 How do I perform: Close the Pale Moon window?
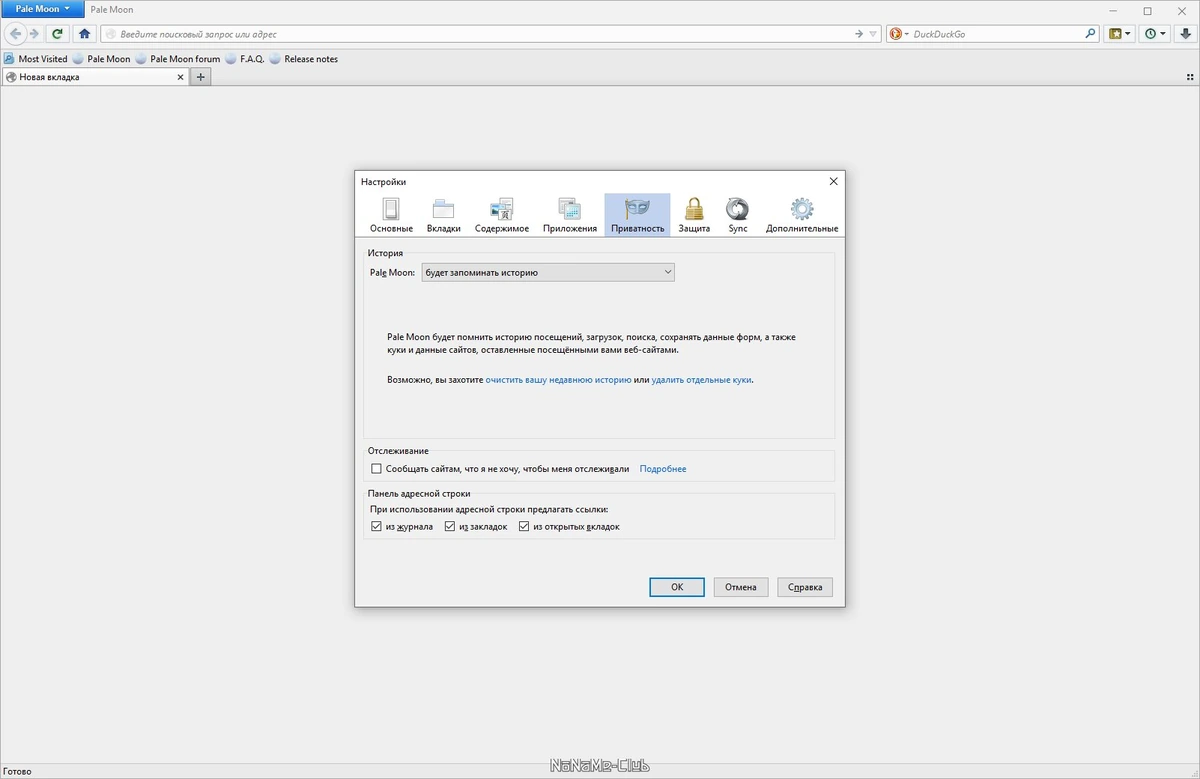pos(1180,10)
